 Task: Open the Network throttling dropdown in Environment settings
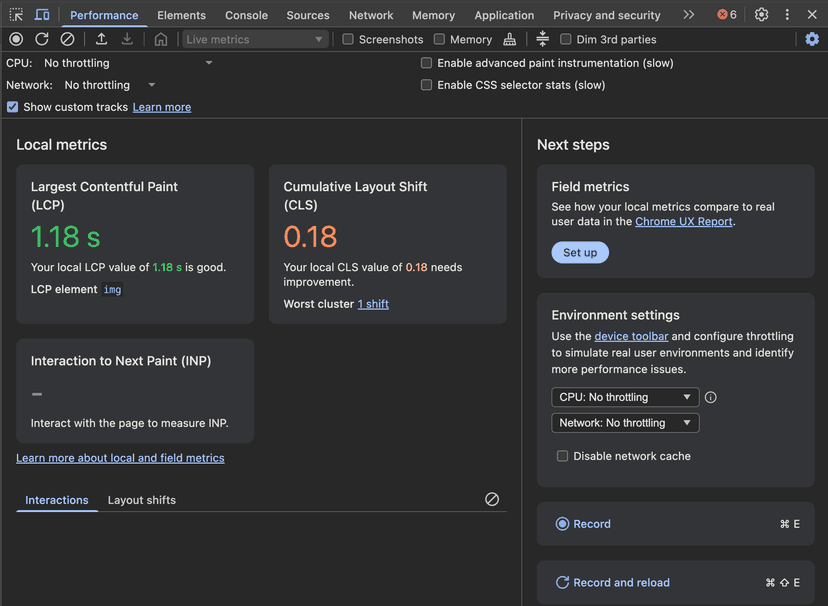point(625,423)
